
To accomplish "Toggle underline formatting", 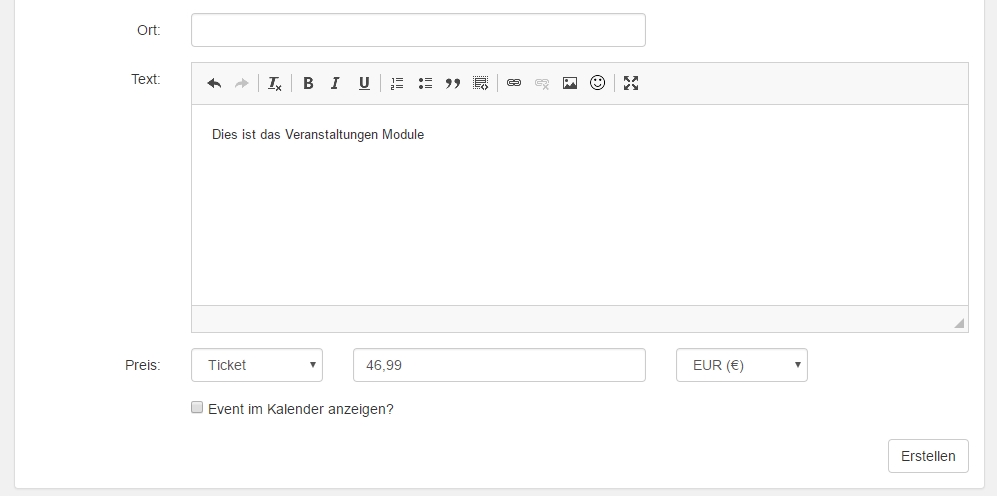I will click(364, 83).
